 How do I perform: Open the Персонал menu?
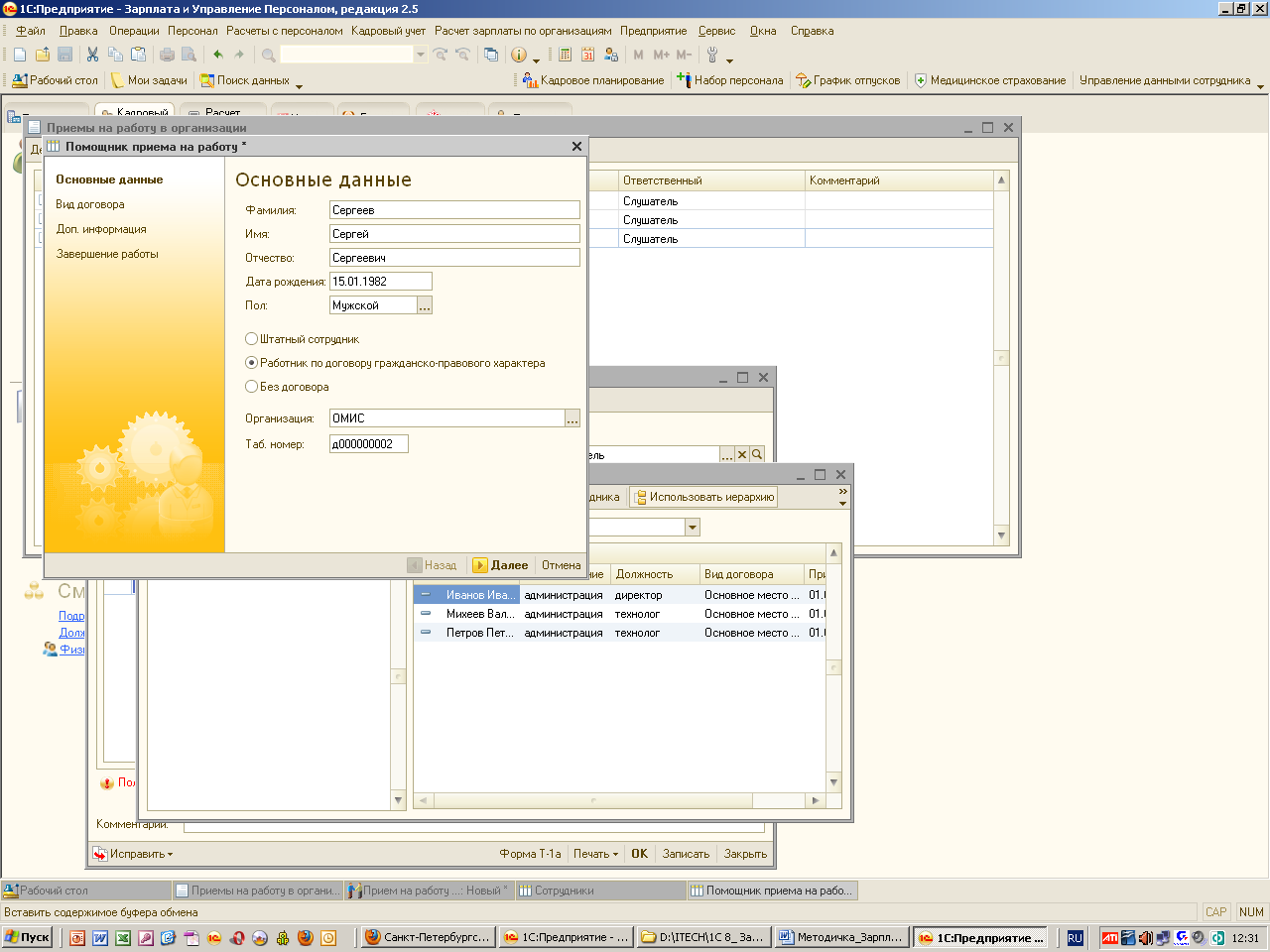pos(192,31)
